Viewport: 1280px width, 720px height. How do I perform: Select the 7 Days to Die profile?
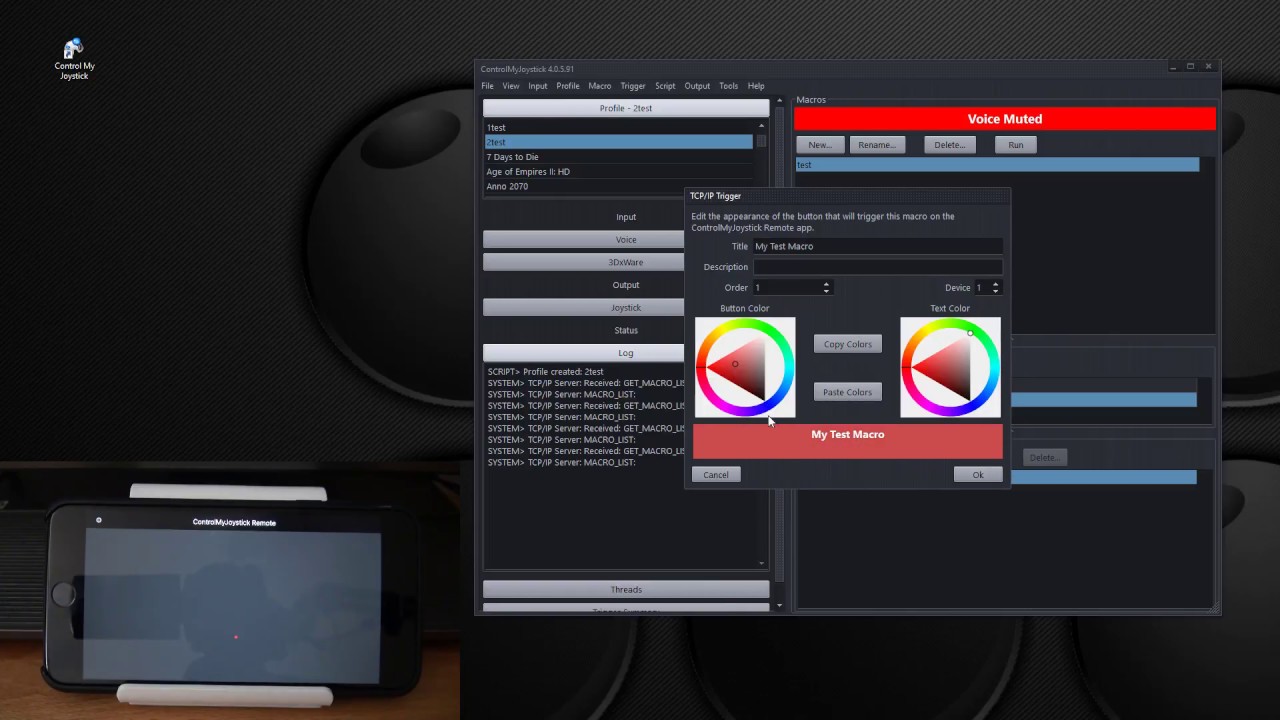pyautogui.click(x=618, y=157)
